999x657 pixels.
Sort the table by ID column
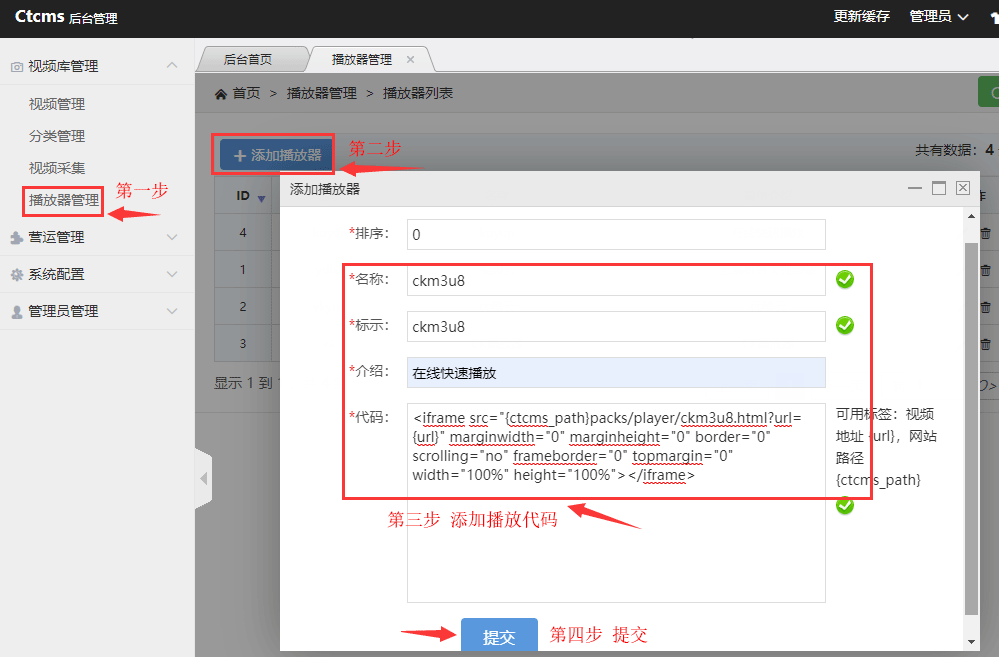point(261,198)
